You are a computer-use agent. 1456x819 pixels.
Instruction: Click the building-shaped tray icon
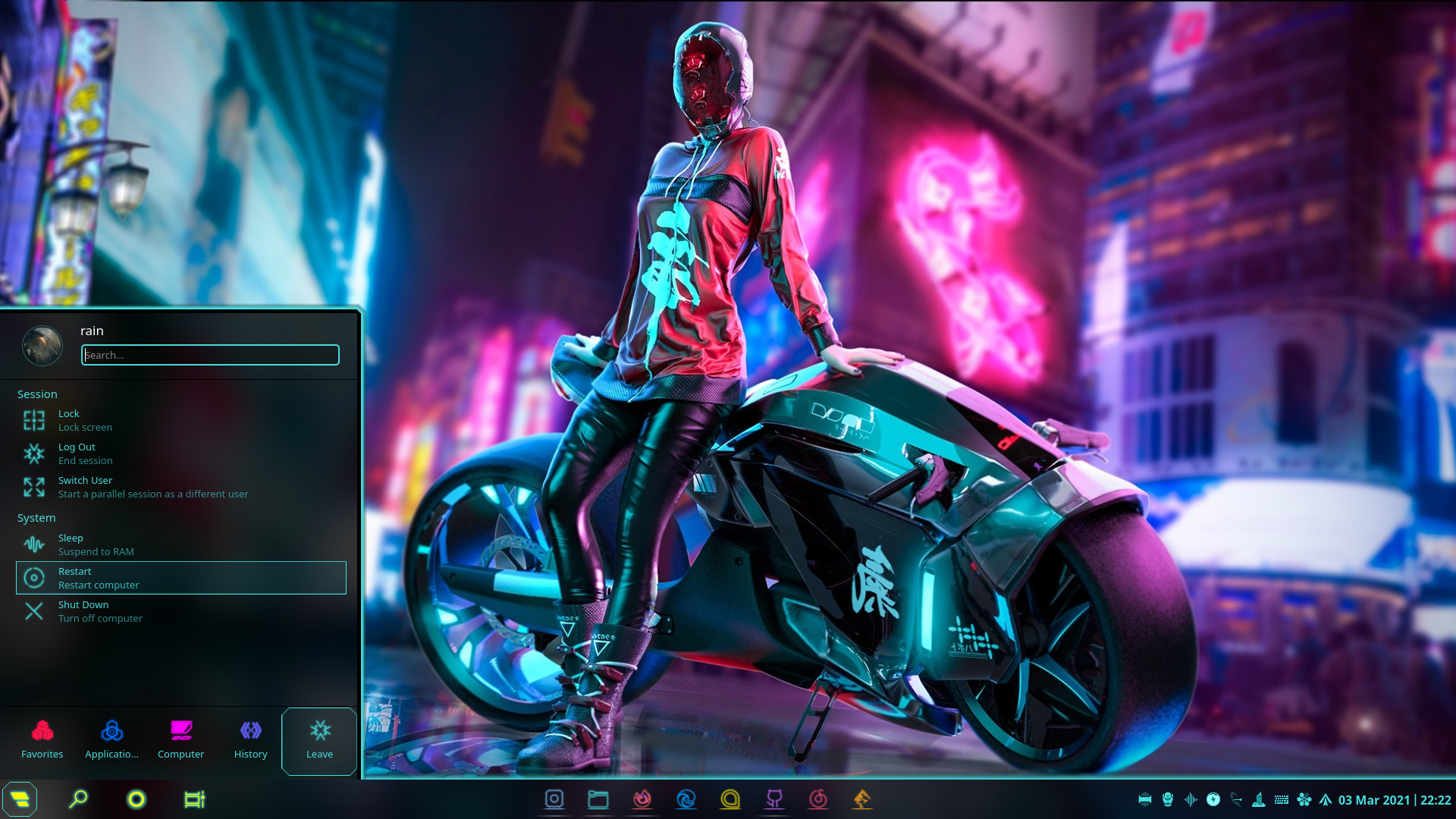coord(1259,799)
